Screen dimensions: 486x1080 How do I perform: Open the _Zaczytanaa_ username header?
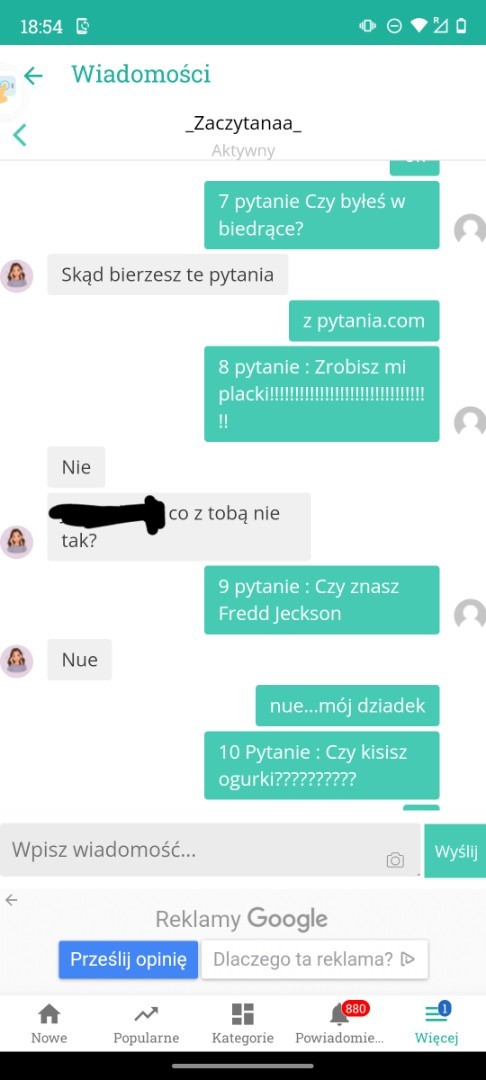point(243,124)
